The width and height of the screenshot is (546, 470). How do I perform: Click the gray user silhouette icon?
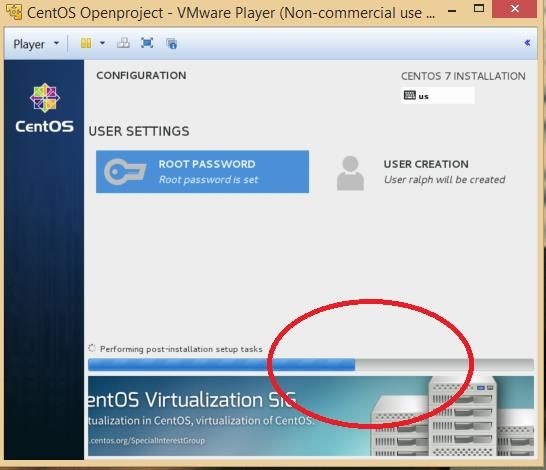tap(350, 173)
